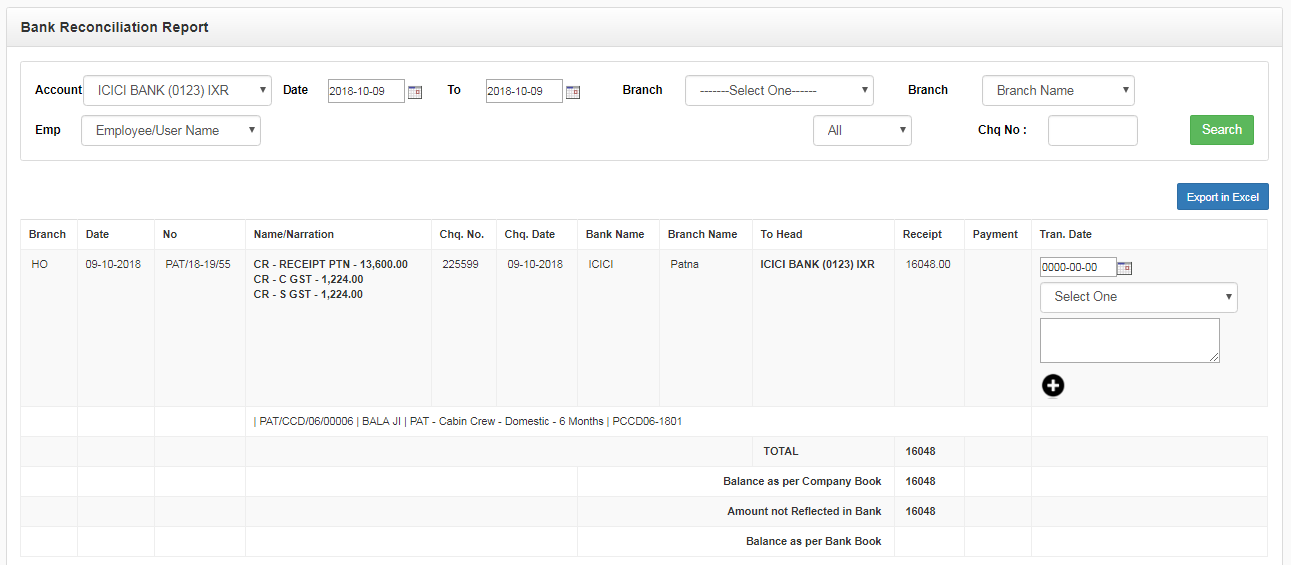
Task: Click voucher number PAT/18-19/55
Action: coord(198,264)
